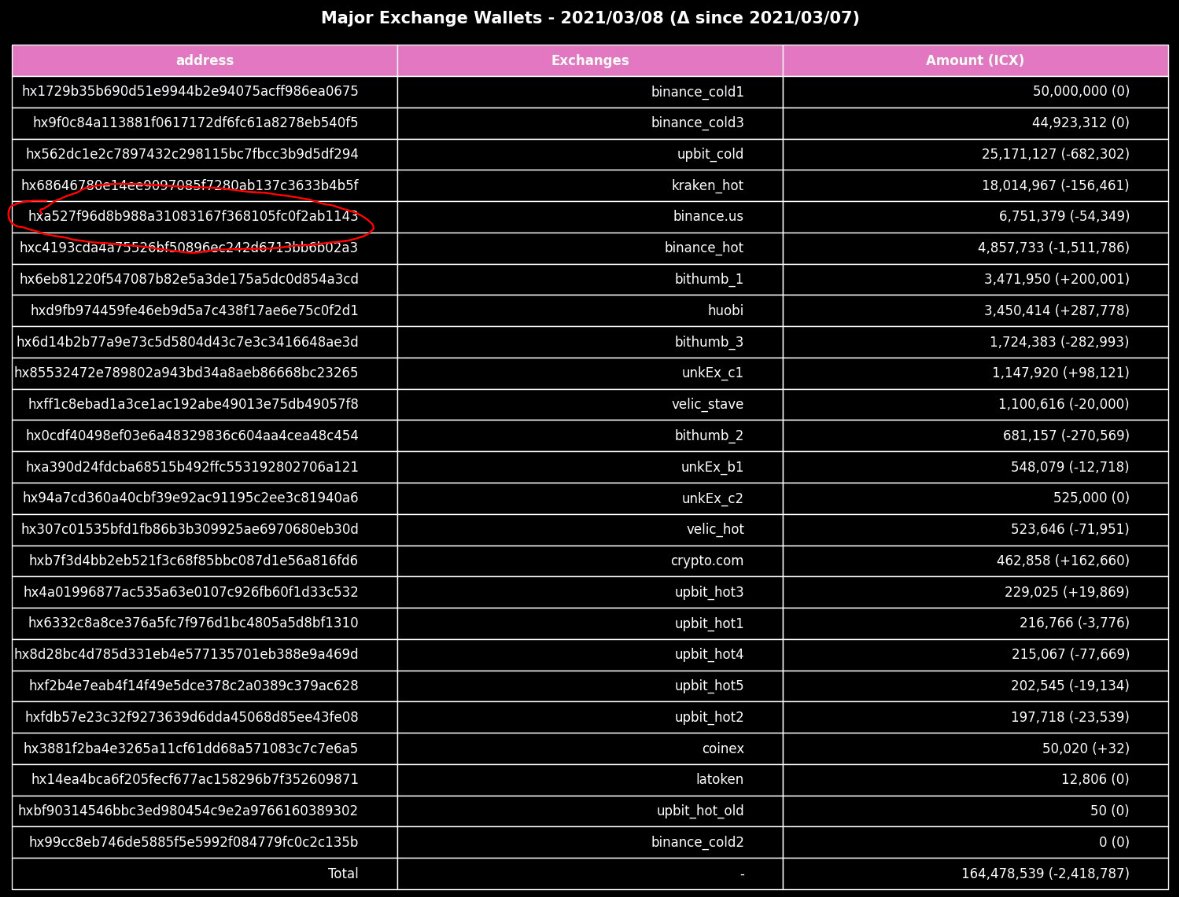Click amount 3,471,950 (+200,001)
This screenshot has height=897, width=1179.
1056,279
